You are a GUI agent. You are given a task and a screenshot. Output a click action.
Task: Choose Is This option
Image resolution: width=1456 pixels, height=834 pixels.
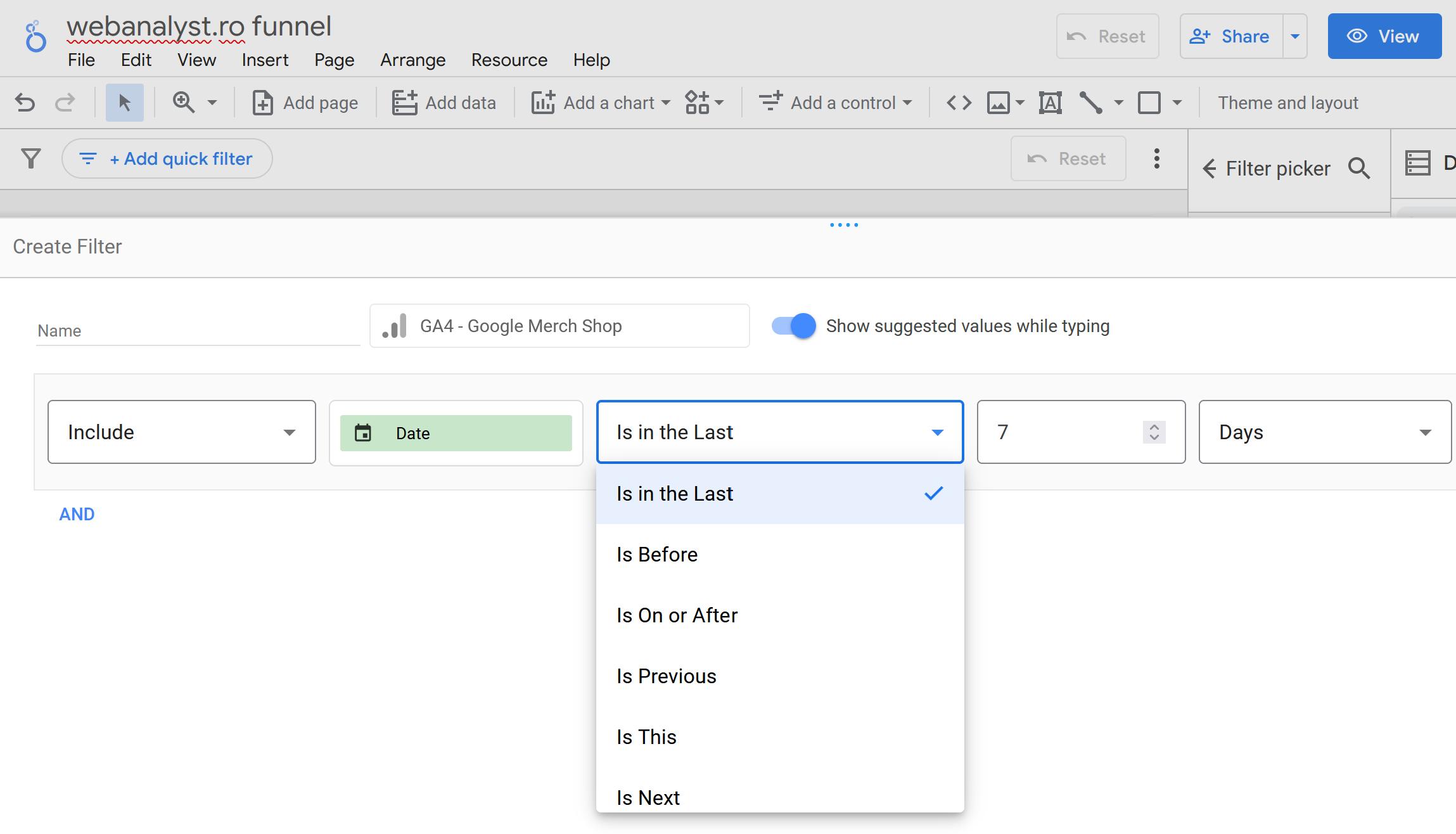click(x=780, y=737)
